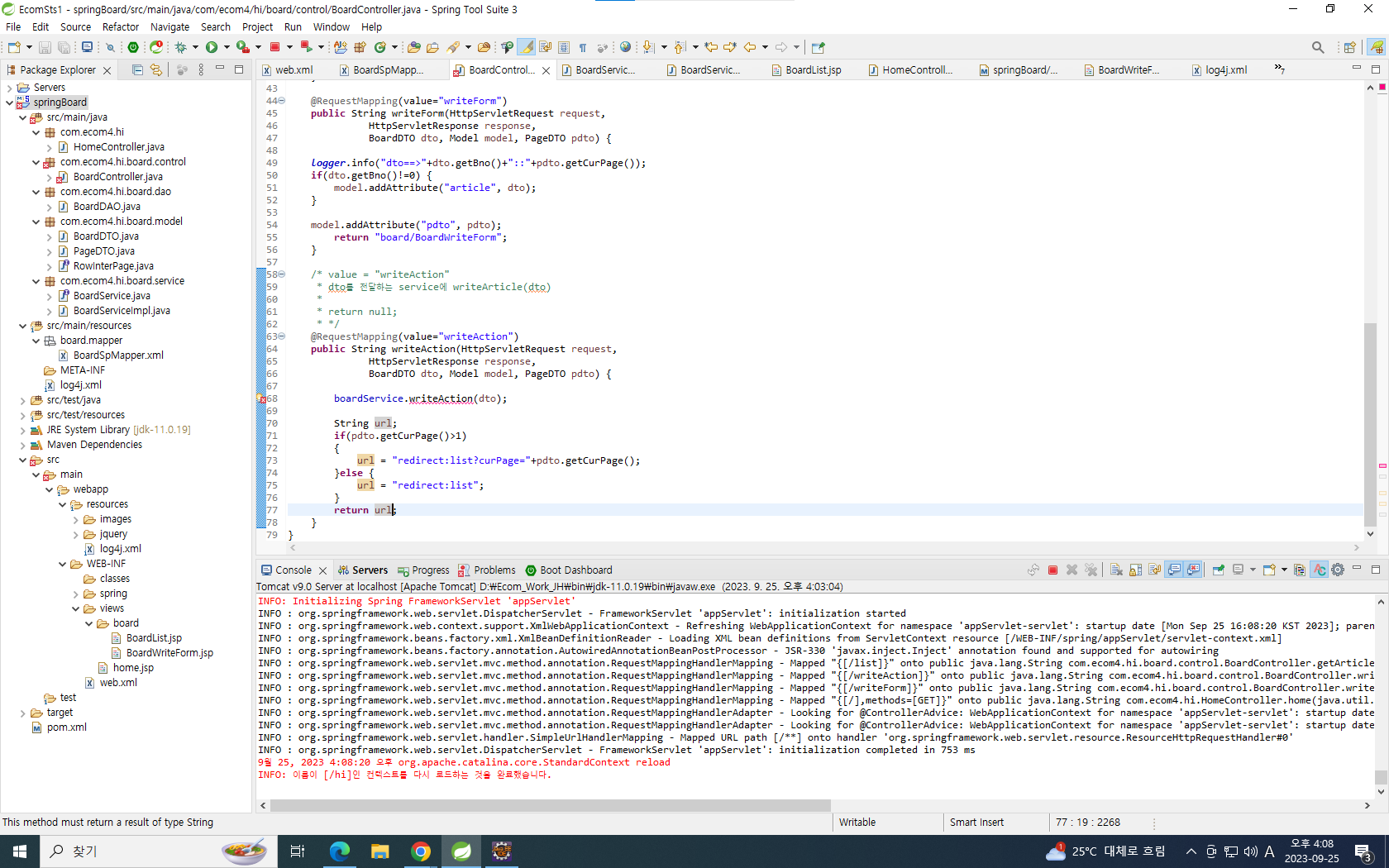1389x868 pixels.
Task: Click the Save All toolbar icon
Action: pyautogui.click(x=64, y=47)
